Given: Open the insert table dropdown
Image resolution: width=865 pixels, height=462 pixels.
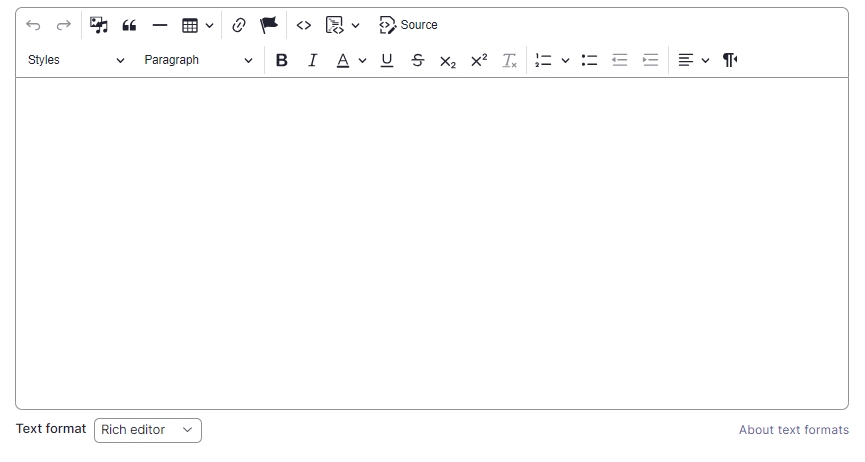Looking at the screenshot, I should (x=197, y=25).
